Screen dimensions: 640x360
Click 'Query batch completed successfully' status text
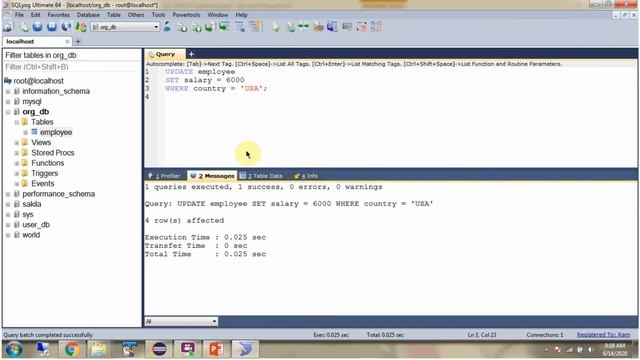[x=48, y=335]
